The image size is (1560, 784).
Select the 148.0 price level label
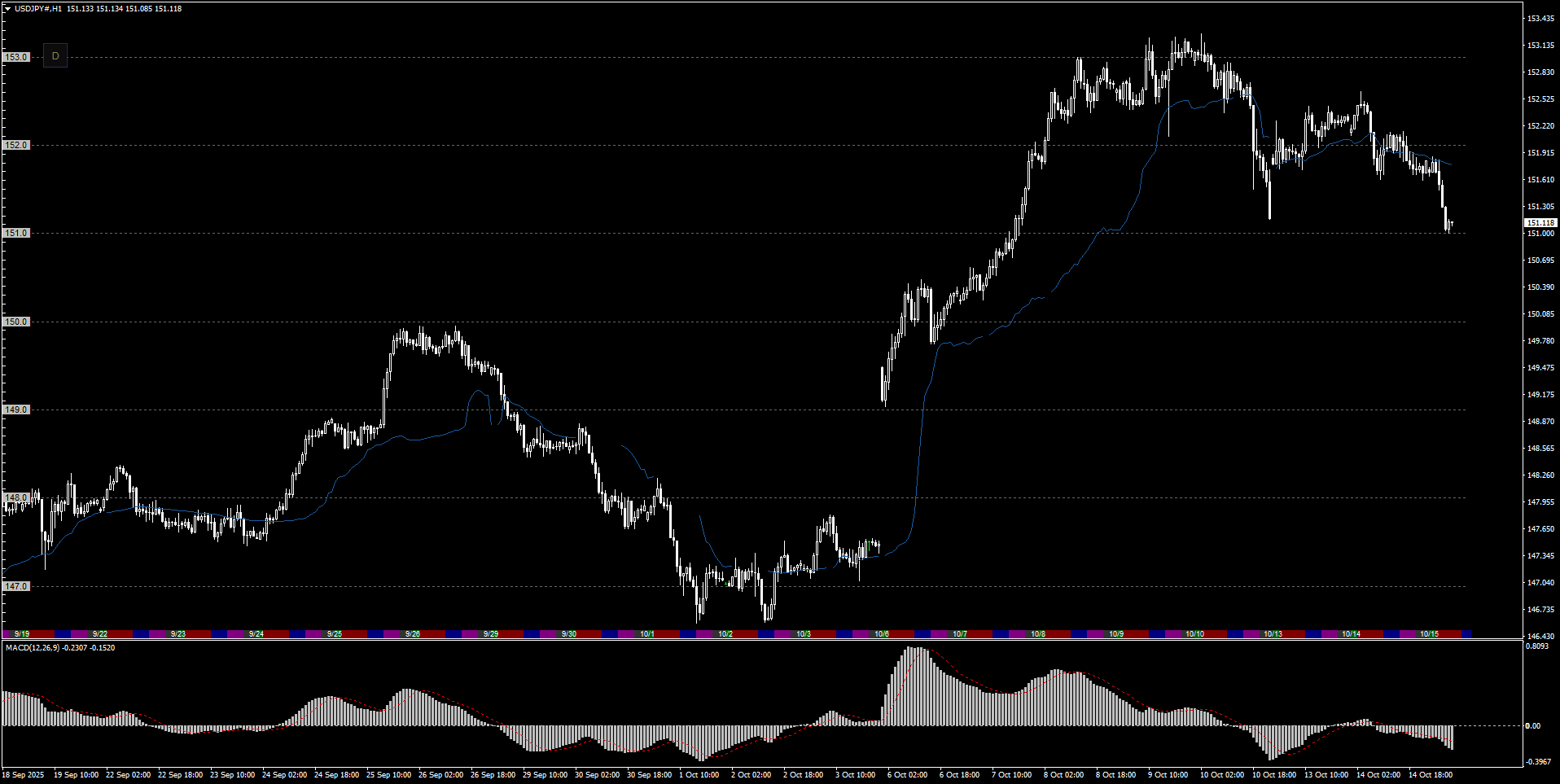16,497
